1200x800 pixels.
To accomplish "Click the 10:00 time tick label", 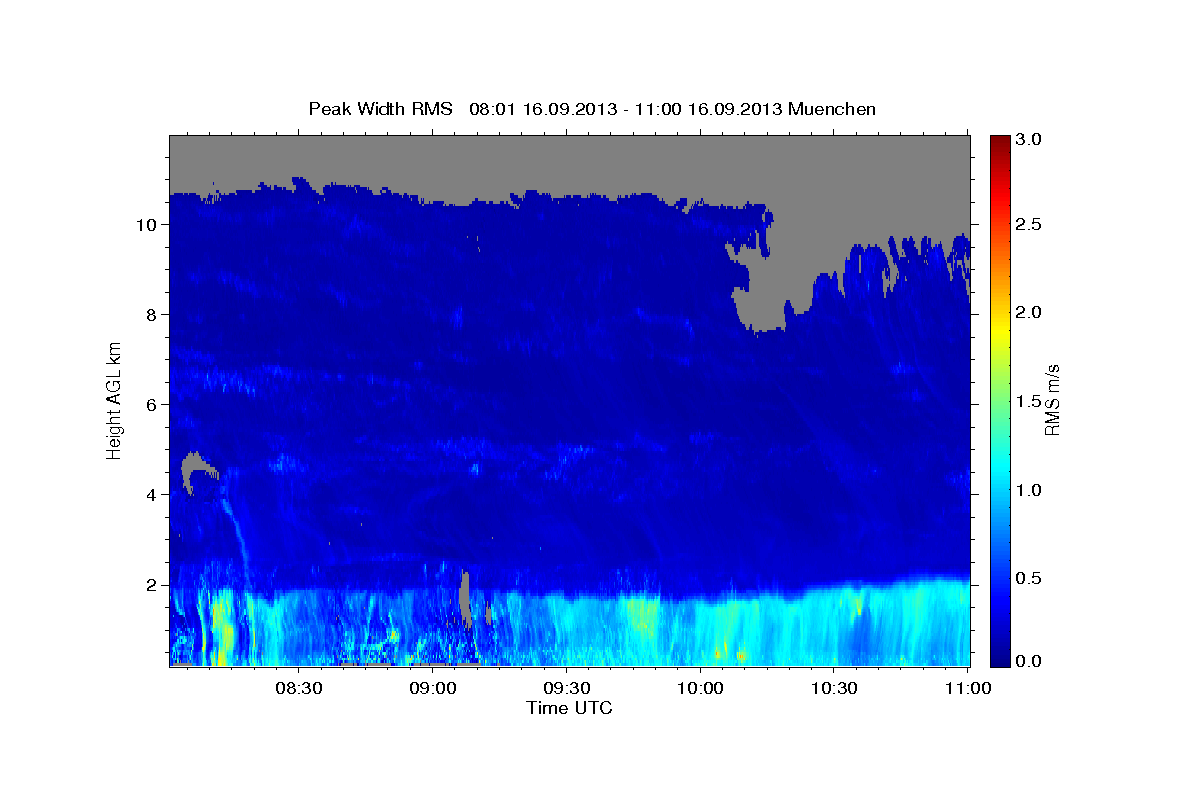I will [700, 689].
